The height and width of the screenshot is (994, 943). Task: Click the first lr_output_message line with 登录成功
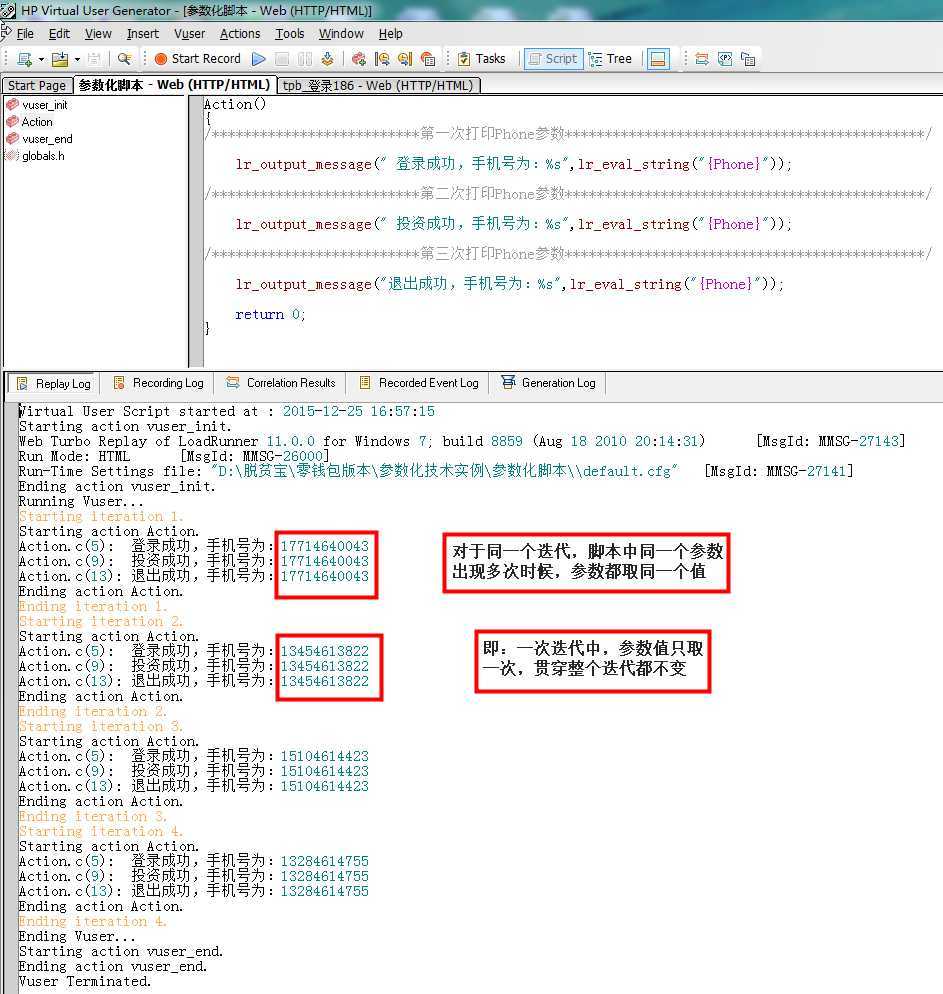click(513, 164)
